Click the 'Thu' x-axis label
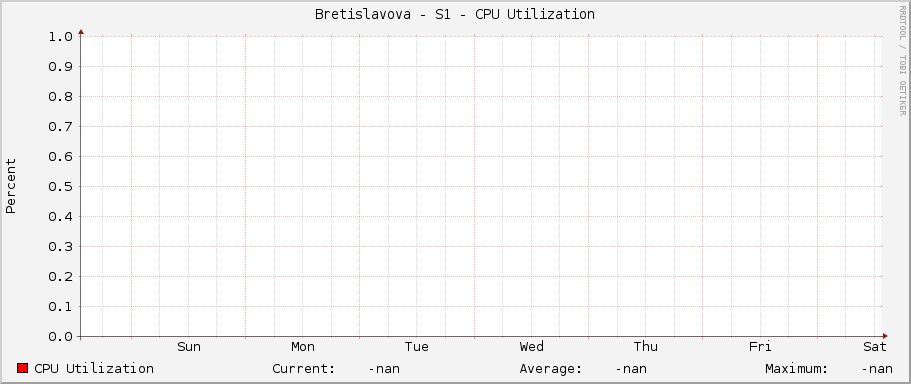 pyautogui.click(x=645, y=347)
